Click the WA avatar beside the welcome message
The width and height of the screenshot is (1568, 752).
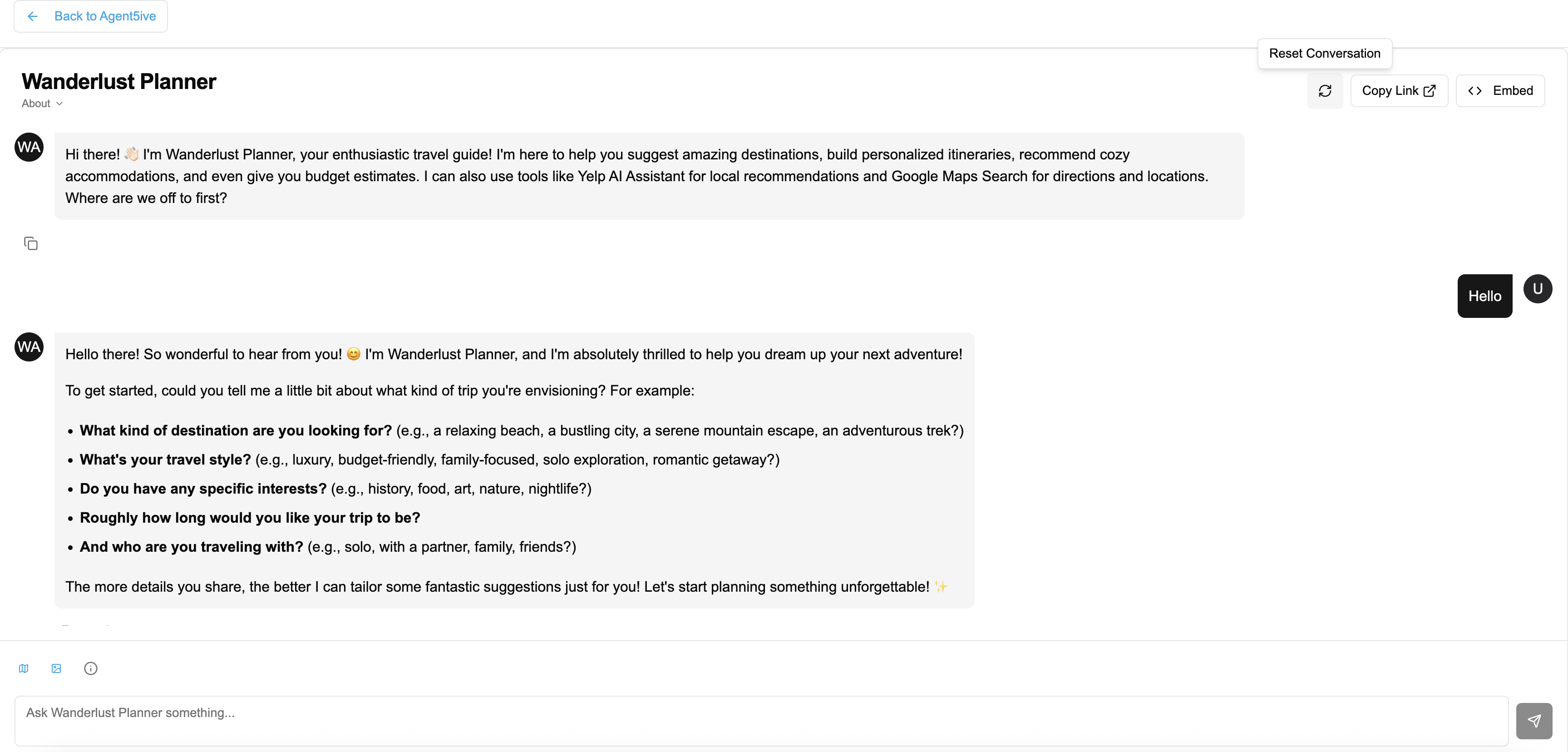point(29,147)
